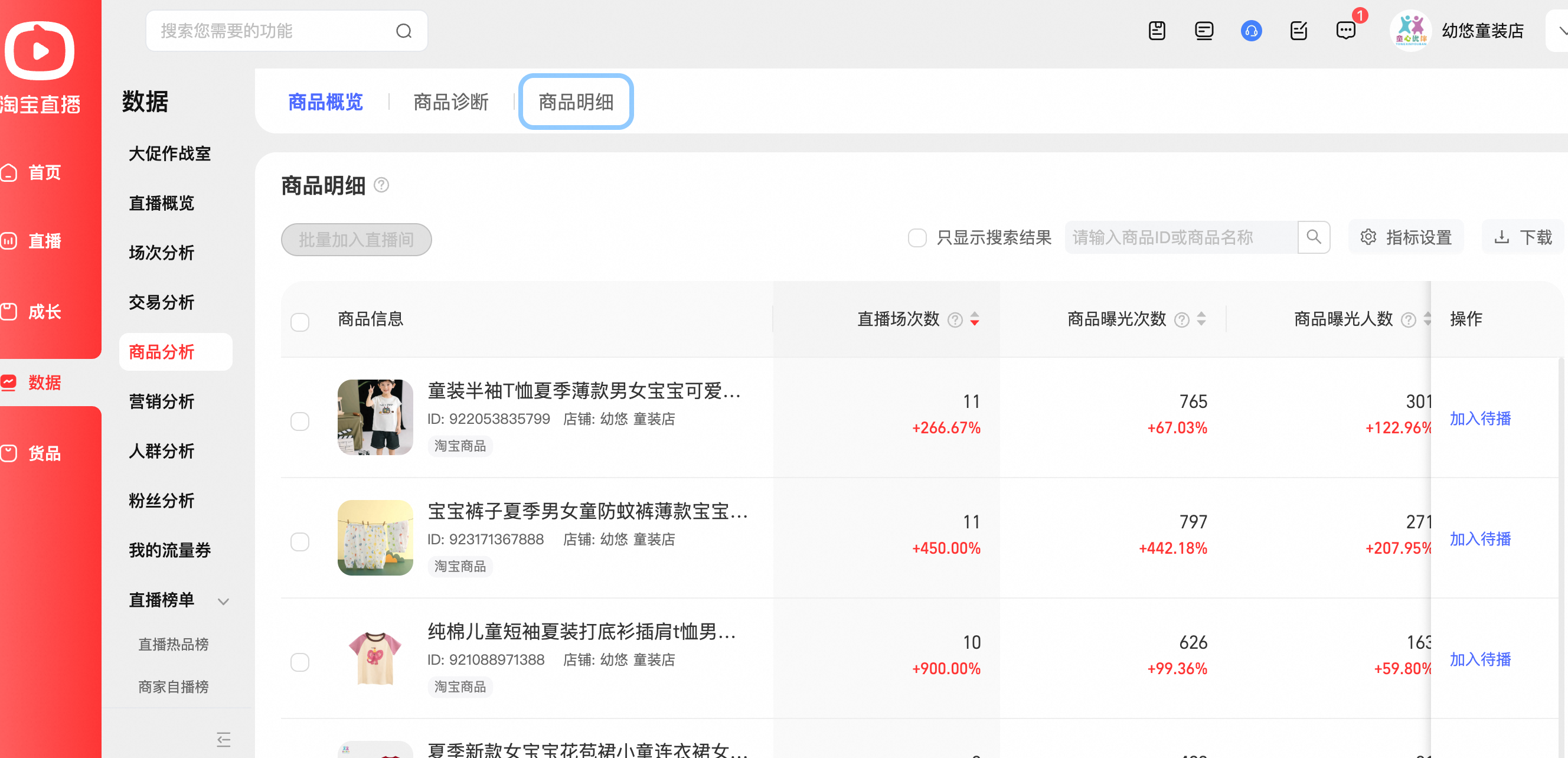This screenshot has height=758, width=1568.
Task: Click the help icon beside 商品明细 heading
Action: (381, 185)
